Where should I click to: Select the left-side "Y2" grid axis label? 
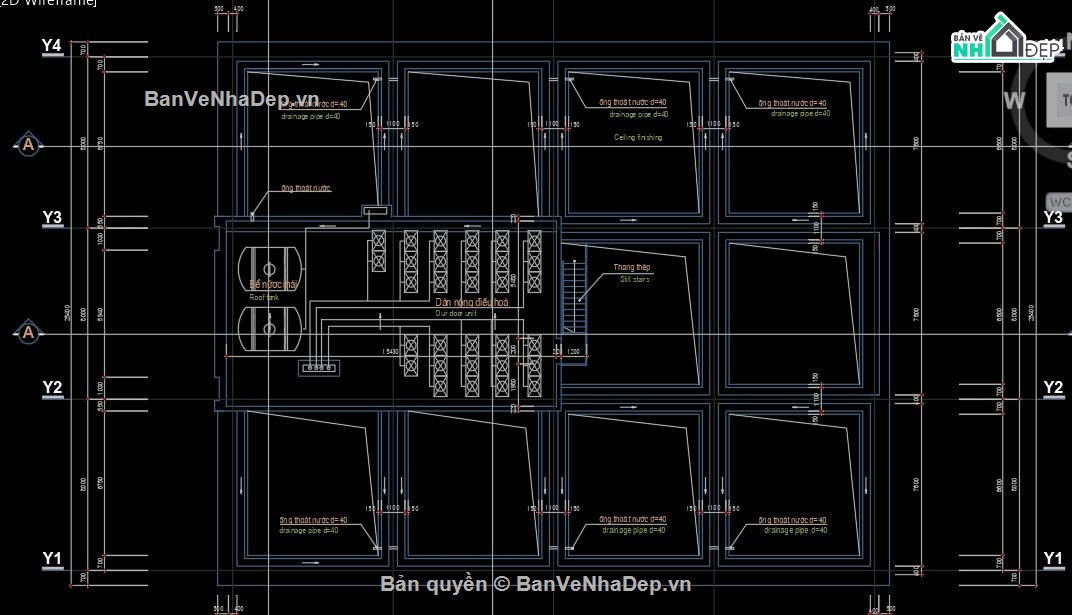pos(52,387)
